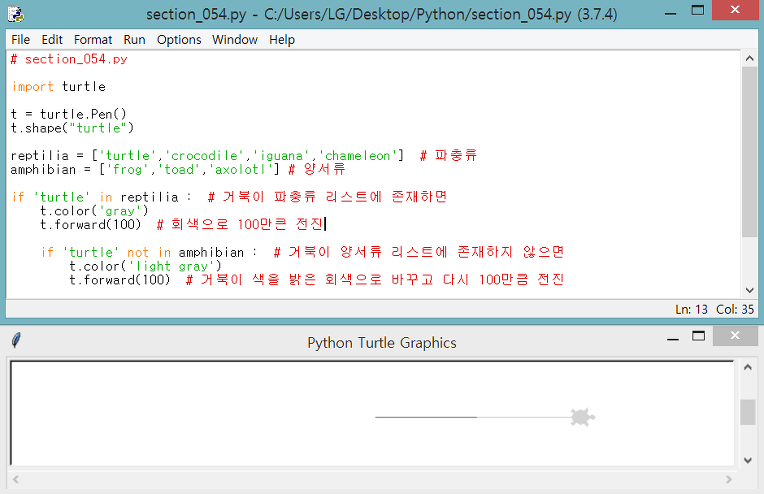The height and width of the screenshot is (494, 764).
Task: Maximize the section_054.py editor window
Action: coord(698,10)
